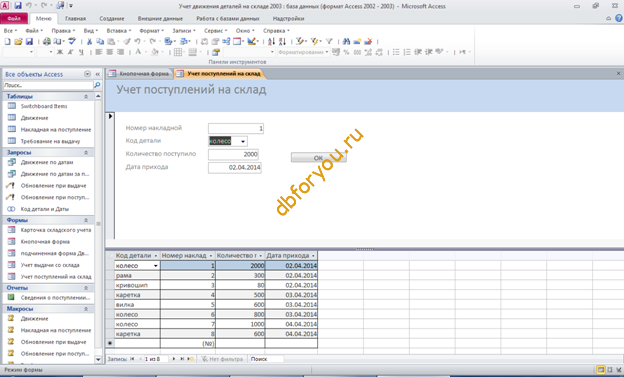This screenshot has width=624, height=377.
Task: Select grid cell with quantity 1000
Action: 240,324
